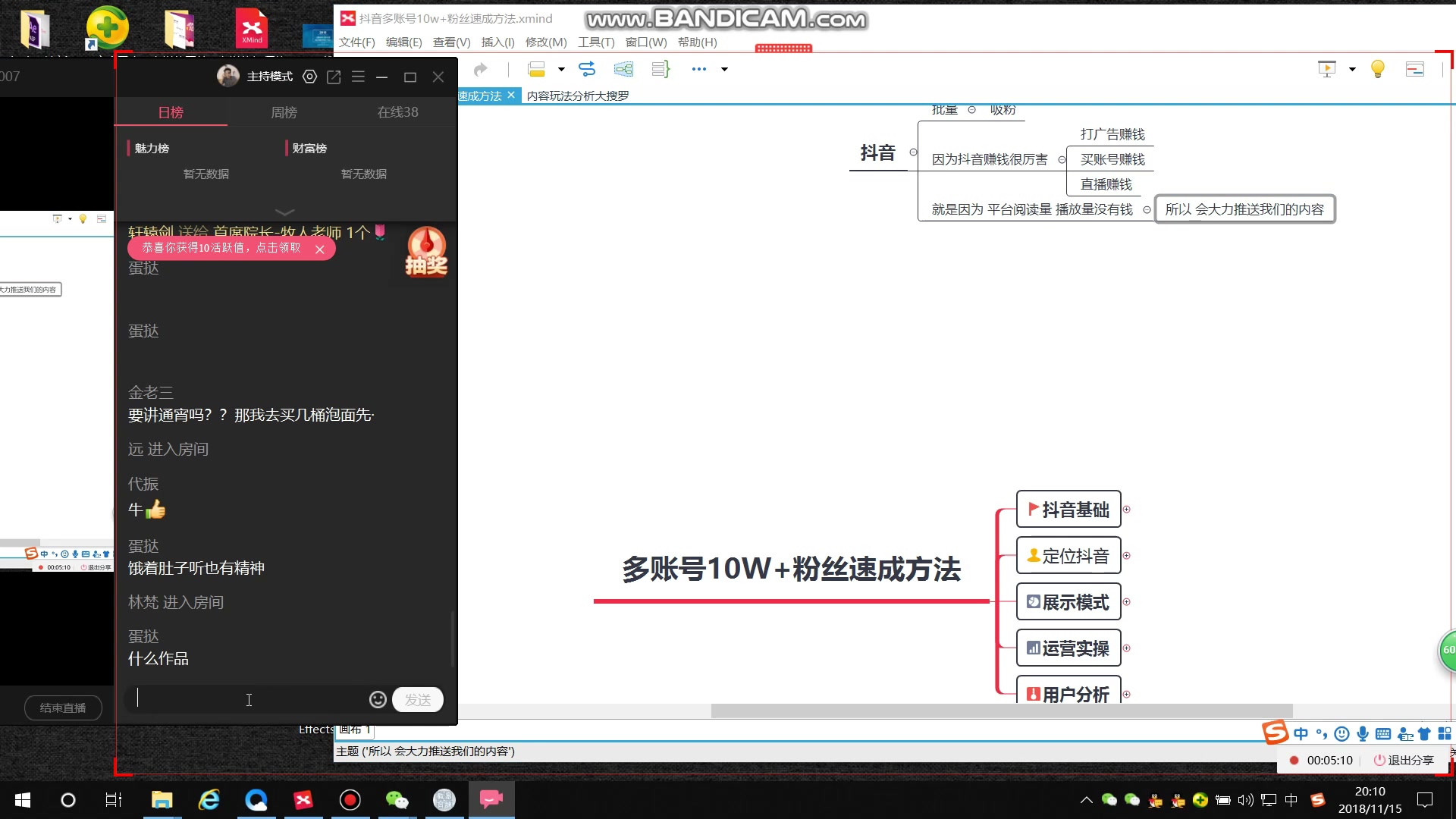The image size is (1456, 819).
Task: Click the pop-out window icon in chat header
Action: [x=334, y=77]
